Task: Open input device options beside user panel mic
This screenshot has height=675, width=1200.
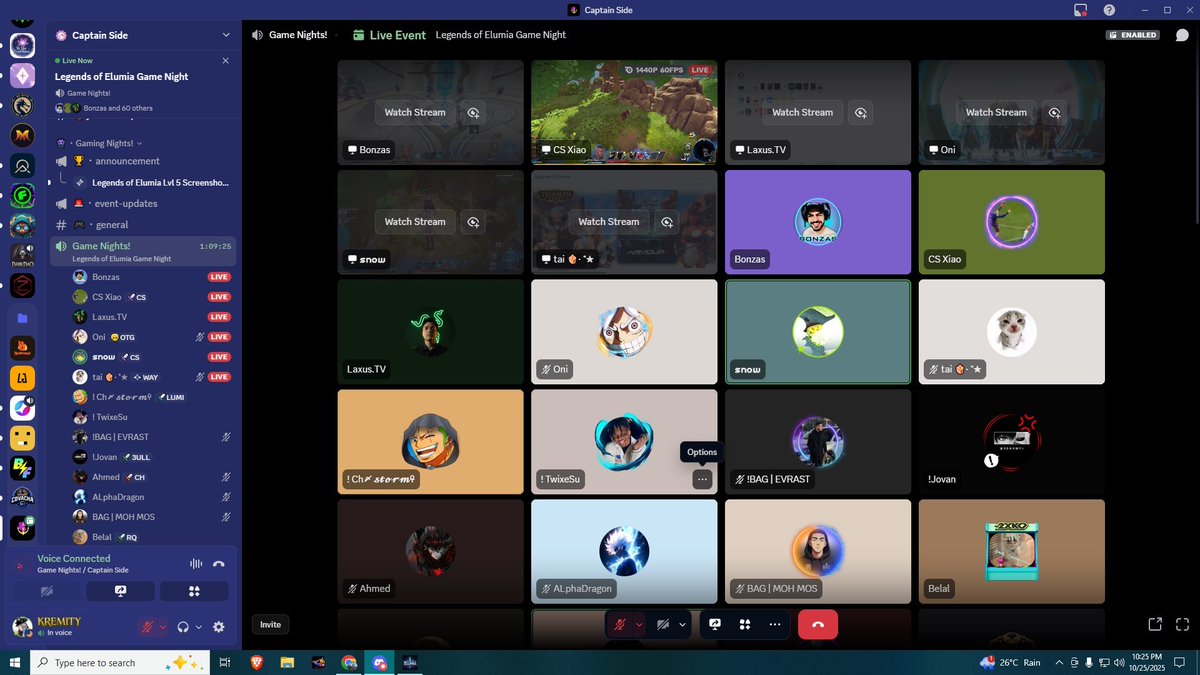Action: tap(163, 627)
